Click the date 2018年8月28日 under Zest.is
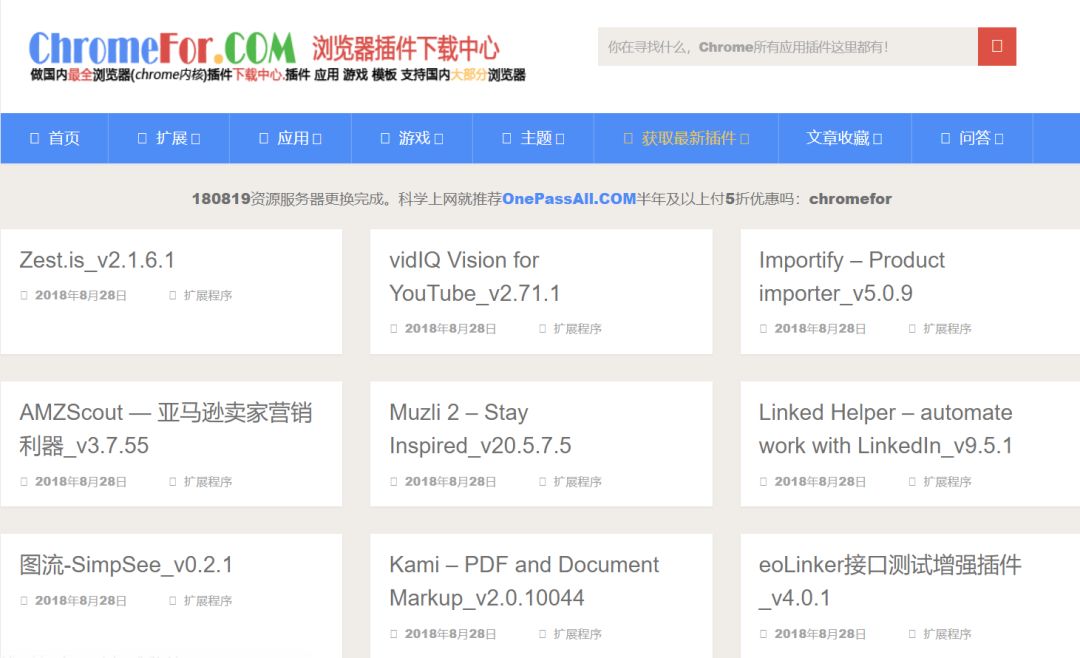The height and width of the screenshot is (658, 1080). point(81,296)
